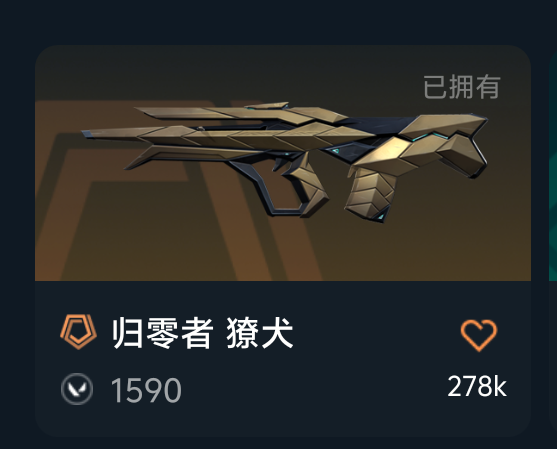Click the orange pentagon tier icon
Viewport: 557px width, 449px height.
tap(79, 331)
